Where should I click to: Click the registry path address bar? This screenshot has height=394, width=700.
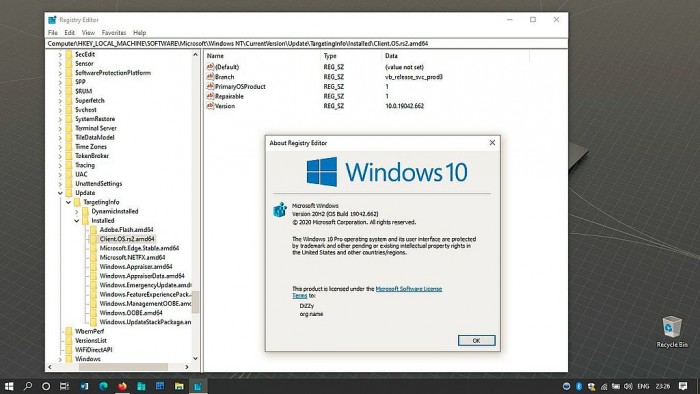pos(307,44)
